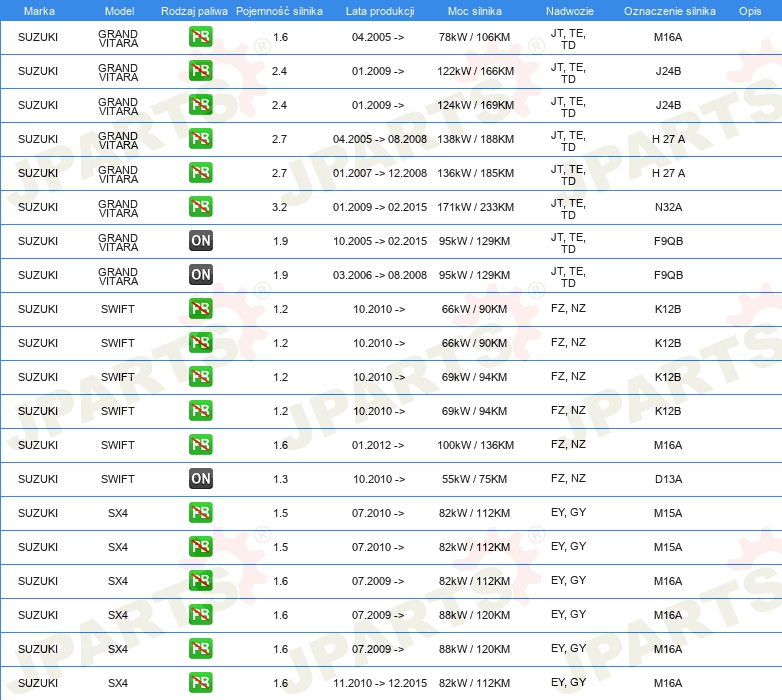Select the 55kW / 75KM cell
The height and width of the screenshot is (700, 782).
tap(474, 479)
